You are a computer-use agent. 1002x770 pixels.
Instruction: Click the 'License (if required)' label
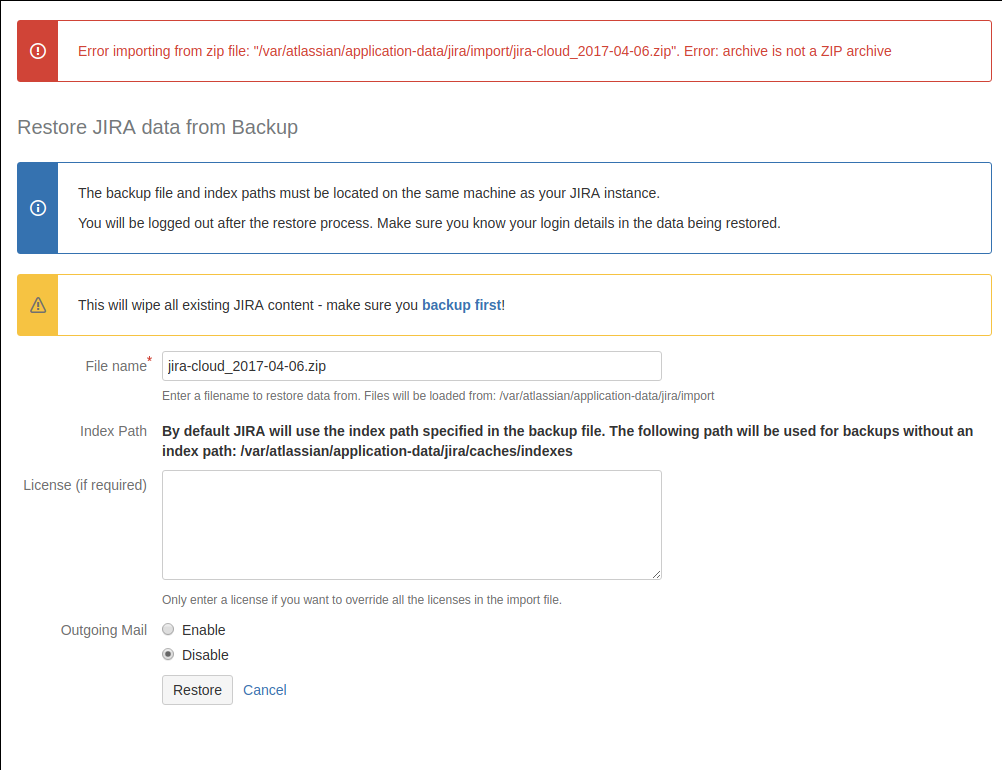(85, 486)
